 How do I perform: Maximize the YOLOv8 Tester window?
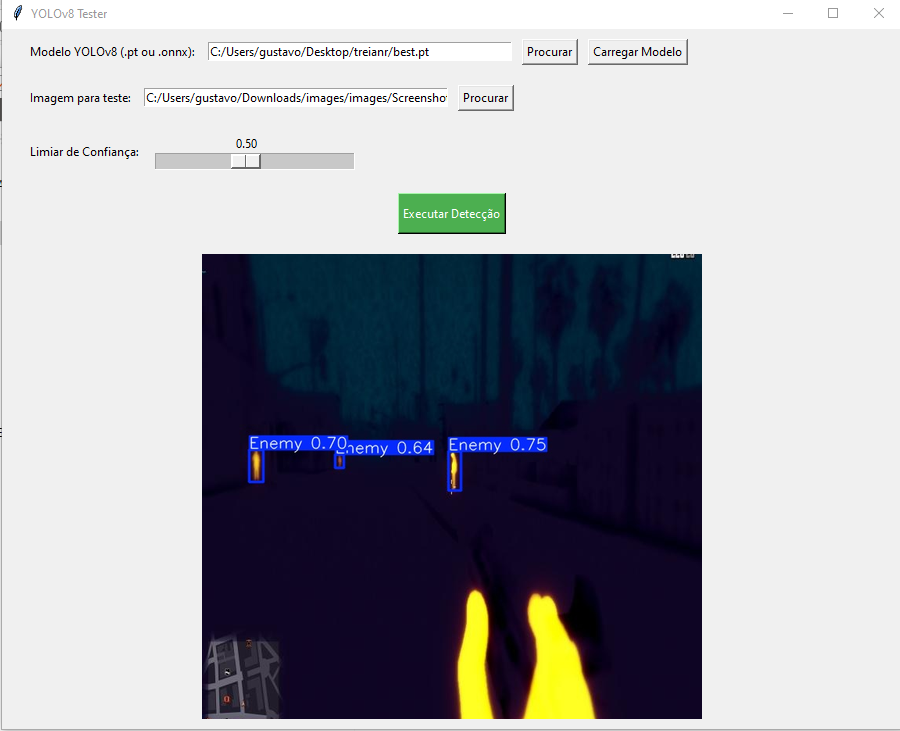pos(833,13)
